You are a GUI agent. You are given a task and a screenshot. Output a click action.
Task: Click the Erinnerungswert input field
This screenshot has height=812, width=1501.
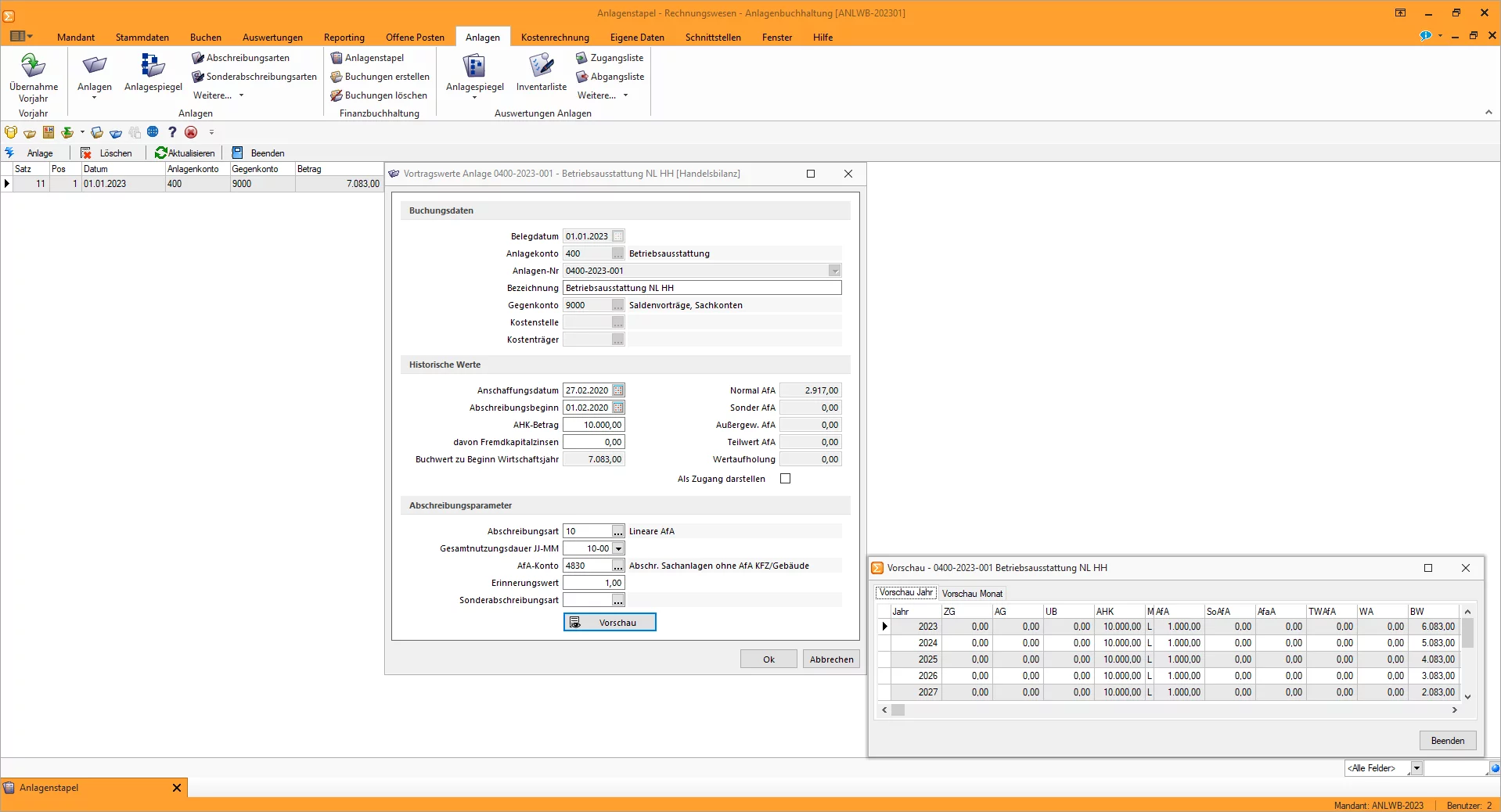pos(594,583)
